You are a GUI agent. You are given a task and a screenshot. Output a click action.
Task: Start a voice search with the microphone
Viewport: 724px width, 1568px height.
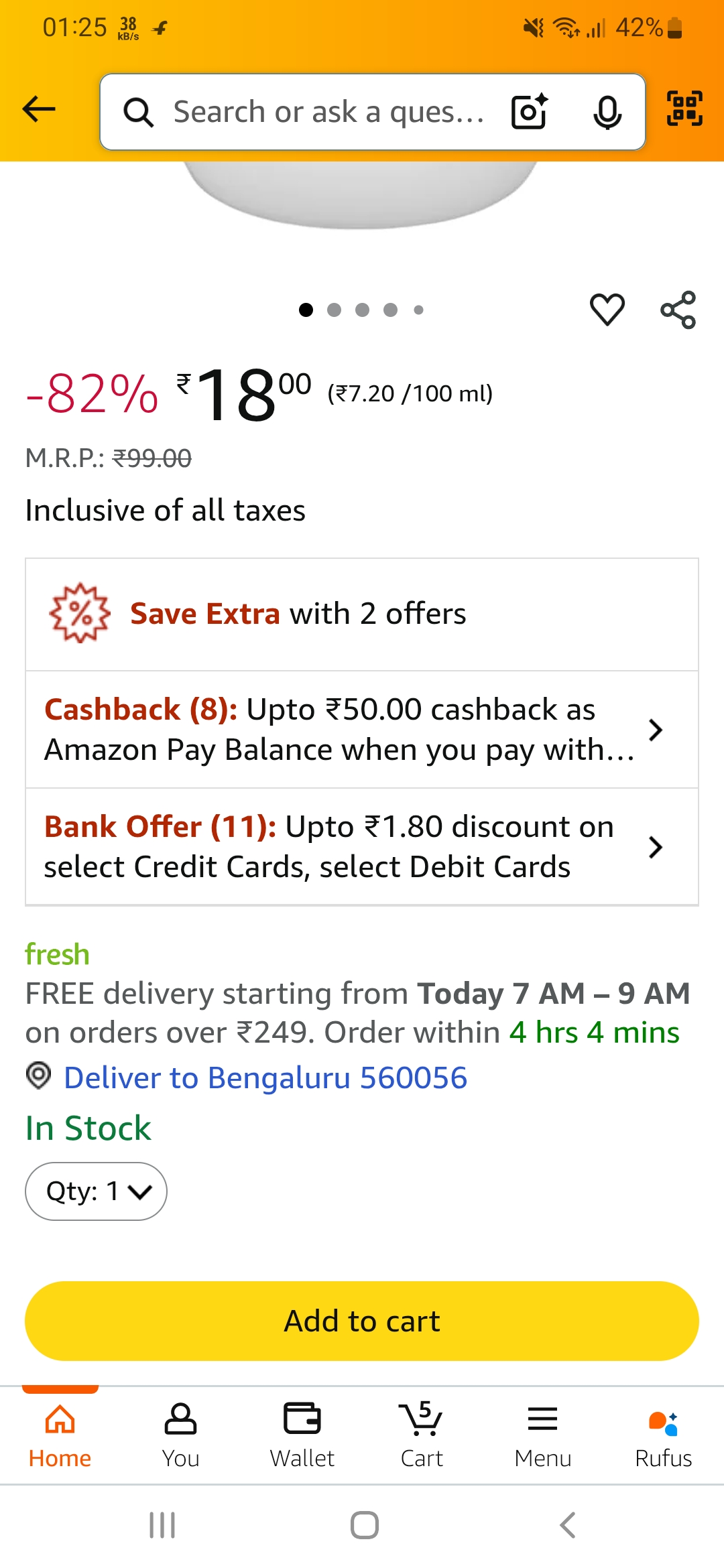point(605,111)
